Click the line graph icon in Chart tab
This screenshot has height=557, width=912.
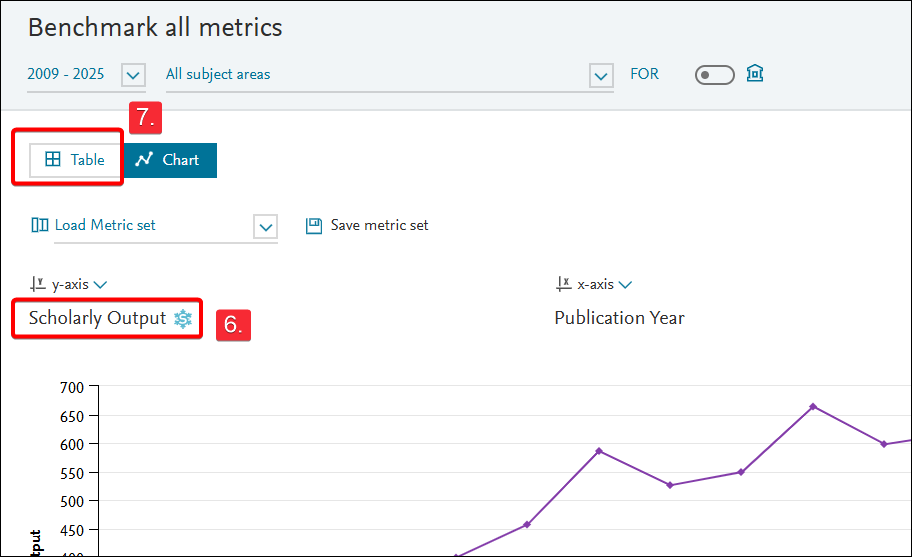click(x=145, y=160)
